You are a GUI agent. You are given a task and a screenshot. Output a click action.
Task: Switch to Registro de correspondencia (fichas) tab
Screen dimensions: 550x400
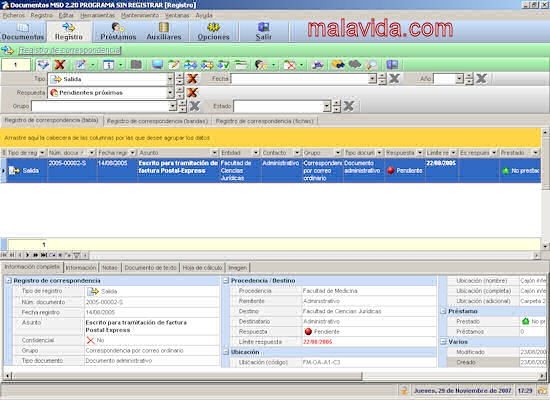264,121
